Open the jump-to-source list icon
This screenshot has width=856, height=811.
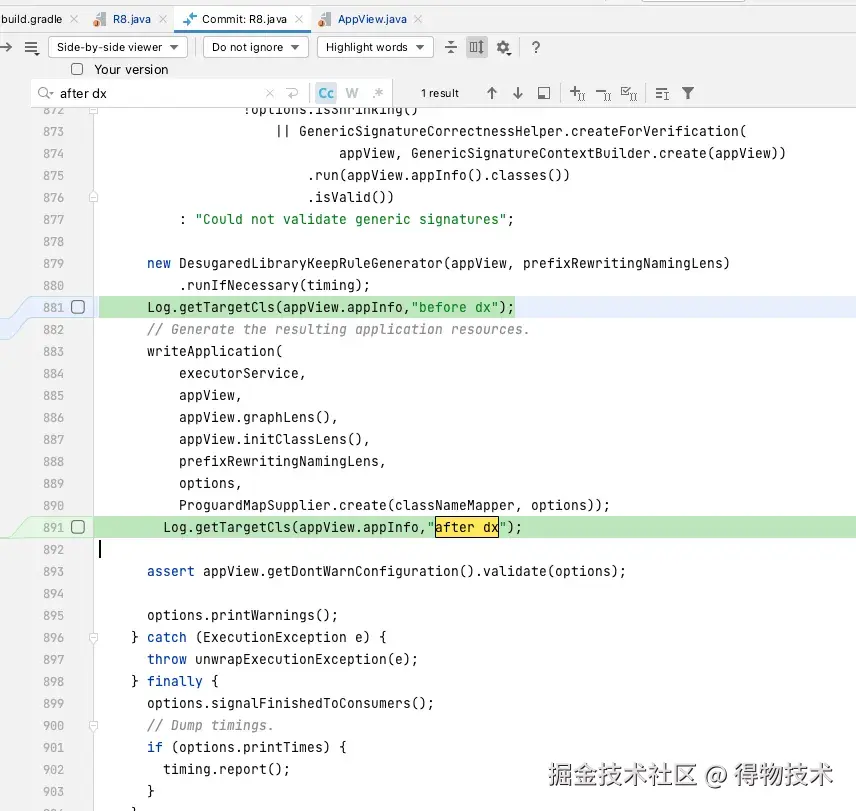coord(32,48)
